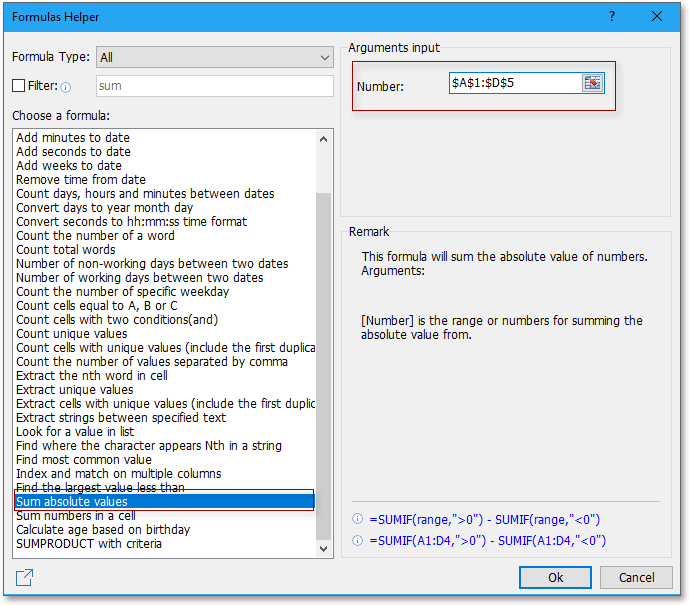Click the Filter info icon
Screen dimensions: 690x606
pyautogui.click(x=65, y=87)
